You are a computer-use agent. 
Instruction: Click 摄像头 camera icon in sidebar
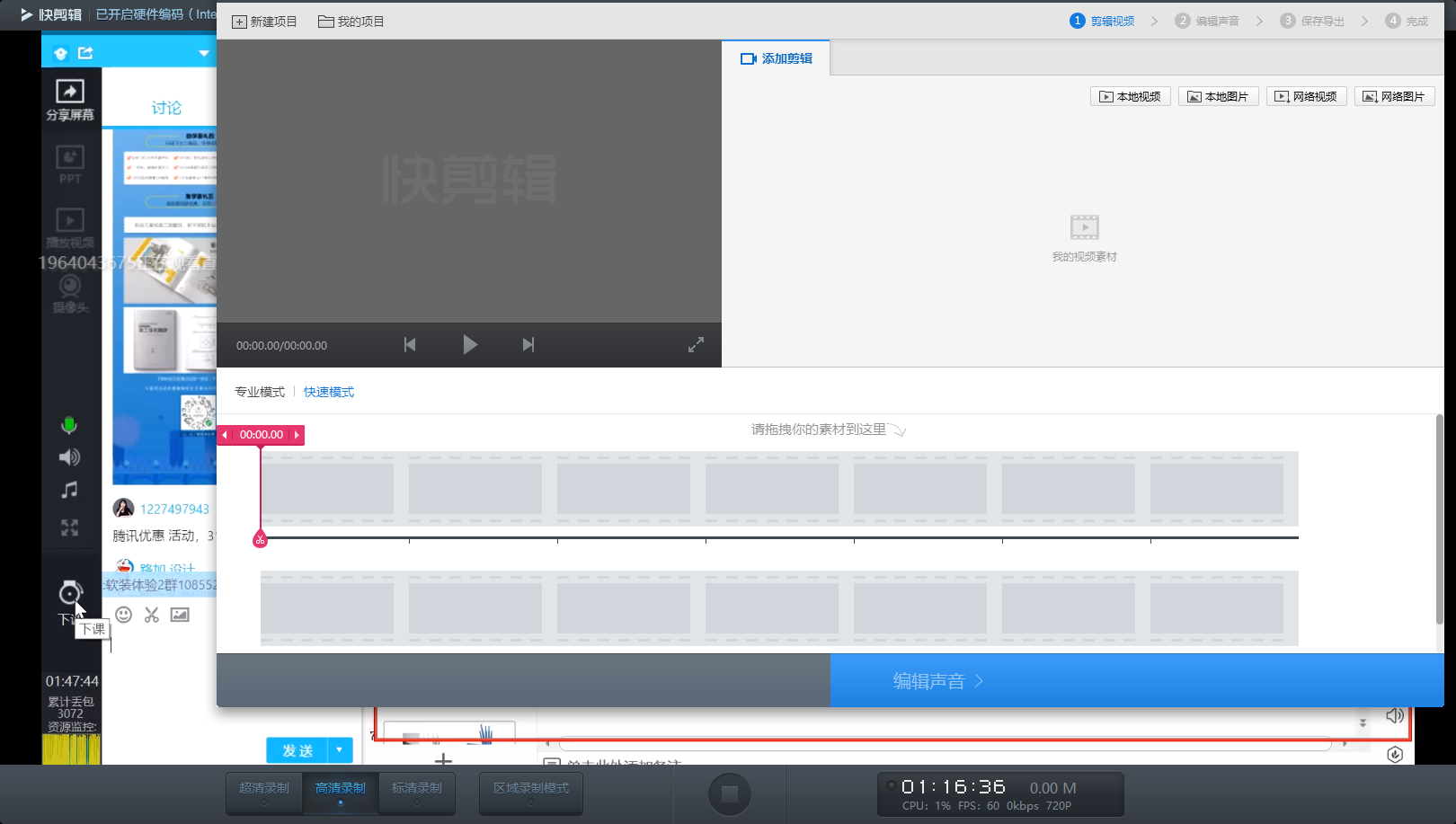tap(70, 294)
